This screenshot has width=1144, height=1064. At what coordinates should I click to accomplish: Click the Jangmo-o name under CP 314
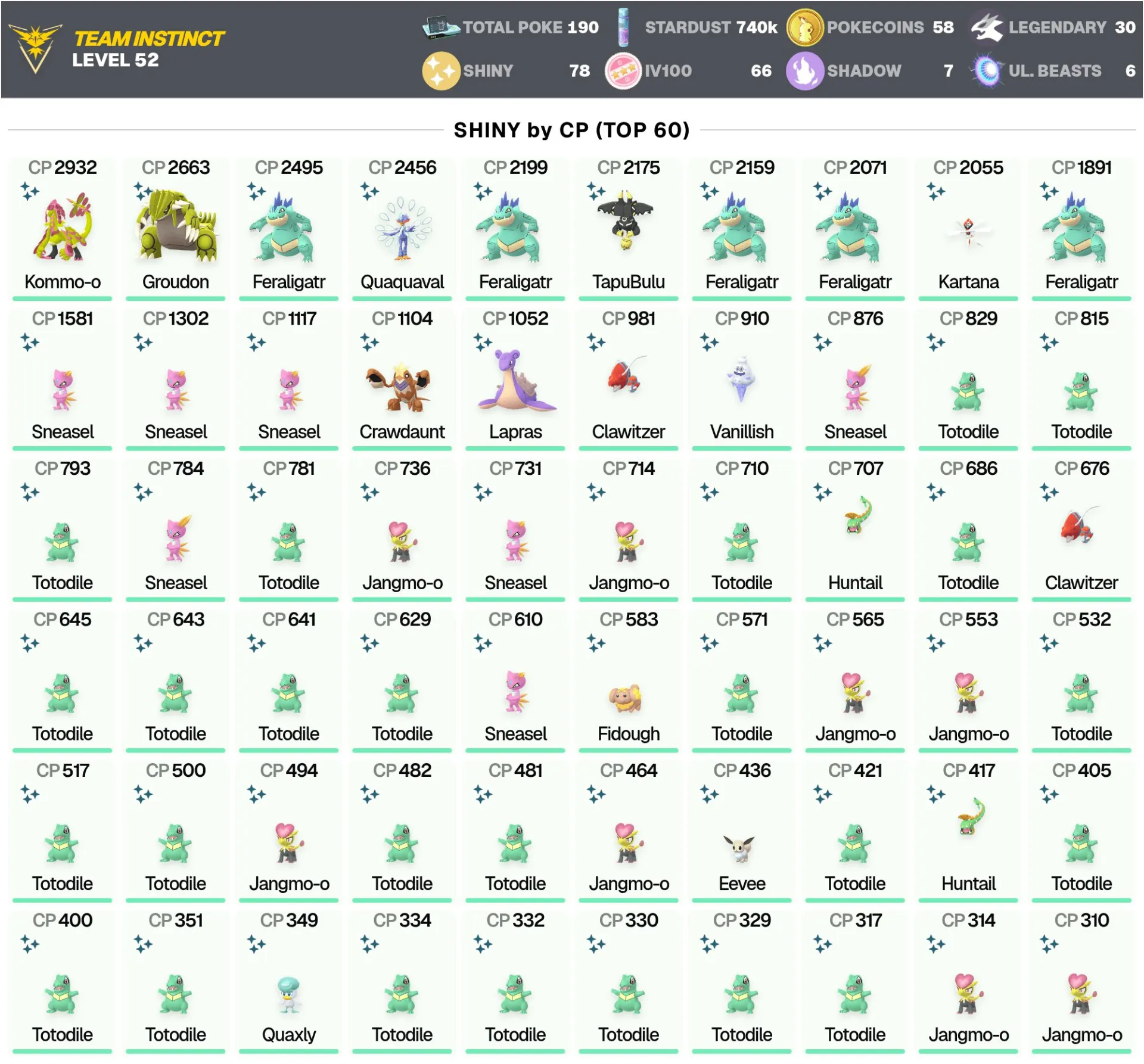(x=968, y=1035)
